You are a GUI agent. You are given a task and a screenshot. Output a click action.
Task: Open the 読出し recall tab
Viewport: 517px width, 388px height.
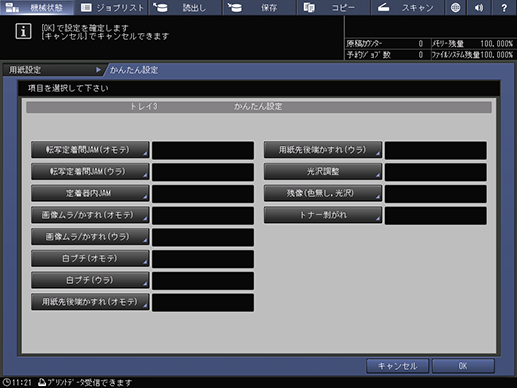[x=185, y=7]
